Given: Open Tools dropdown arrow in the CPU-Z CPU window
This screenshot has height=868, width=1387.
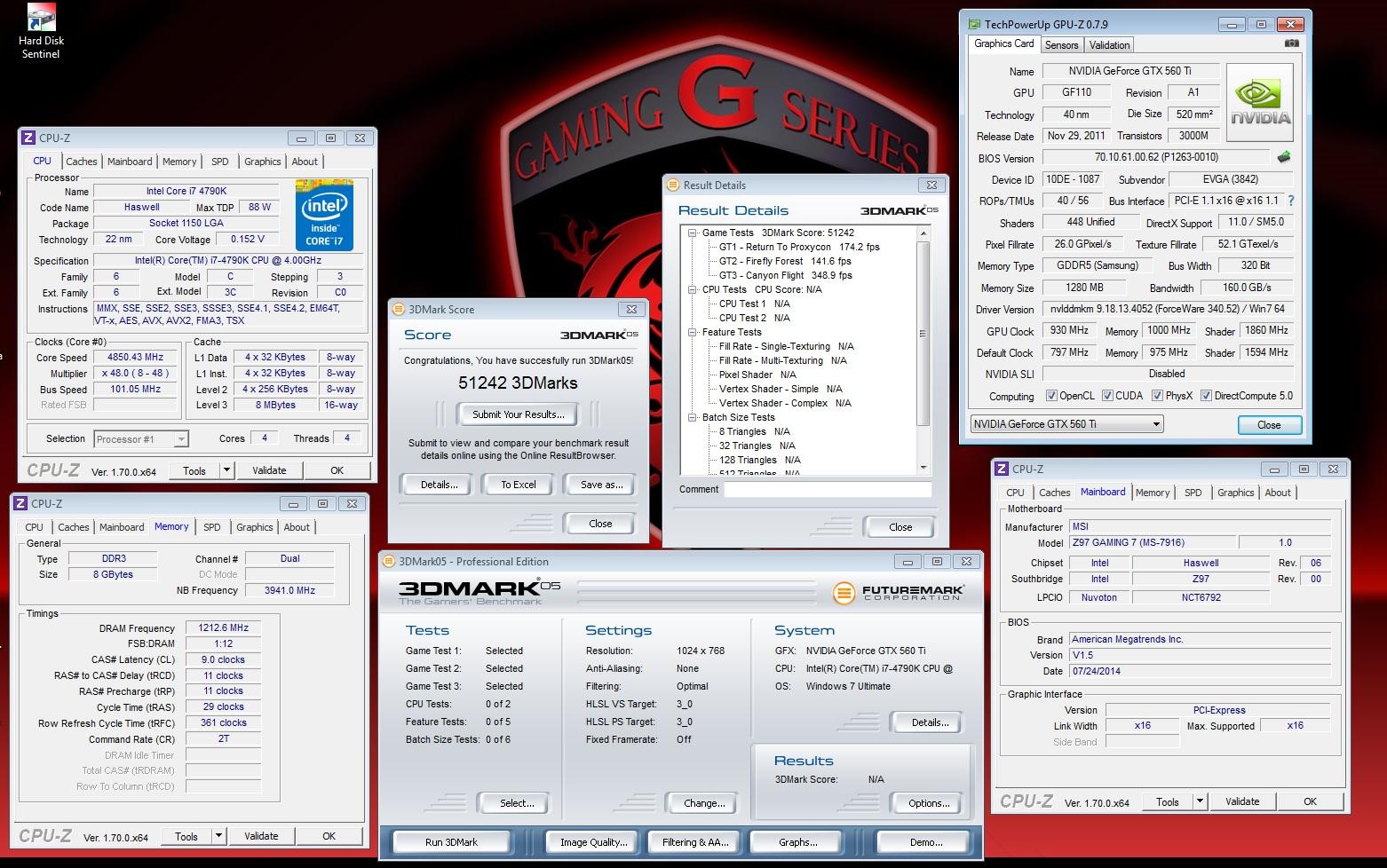Looking at the screenshot, I should [226, 470].
